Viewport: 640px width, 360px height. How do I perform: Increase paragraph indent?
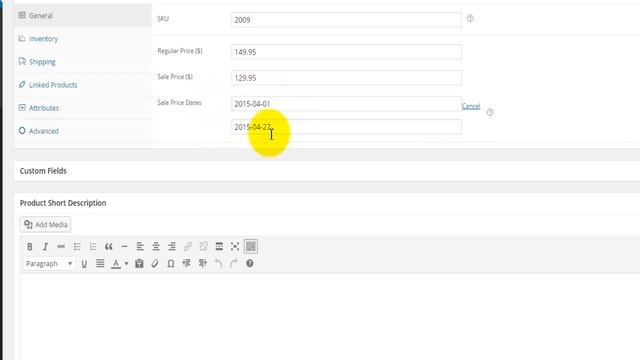[202, 264]
